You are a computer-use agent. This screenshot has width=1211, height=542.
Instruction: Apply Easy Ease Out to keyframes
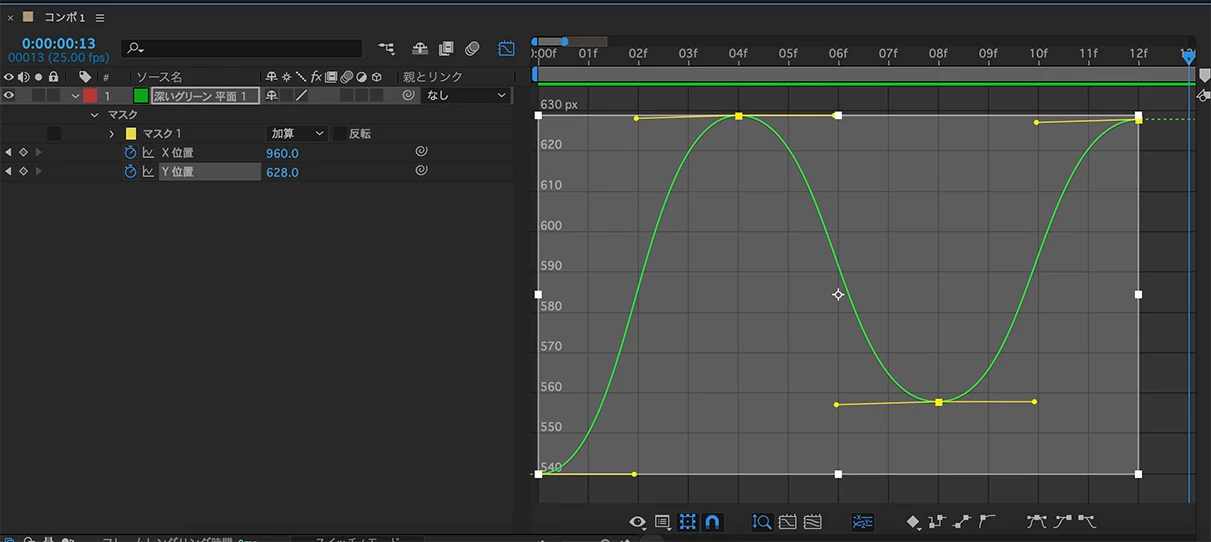pyautogui.click(x=1087, y=521)
